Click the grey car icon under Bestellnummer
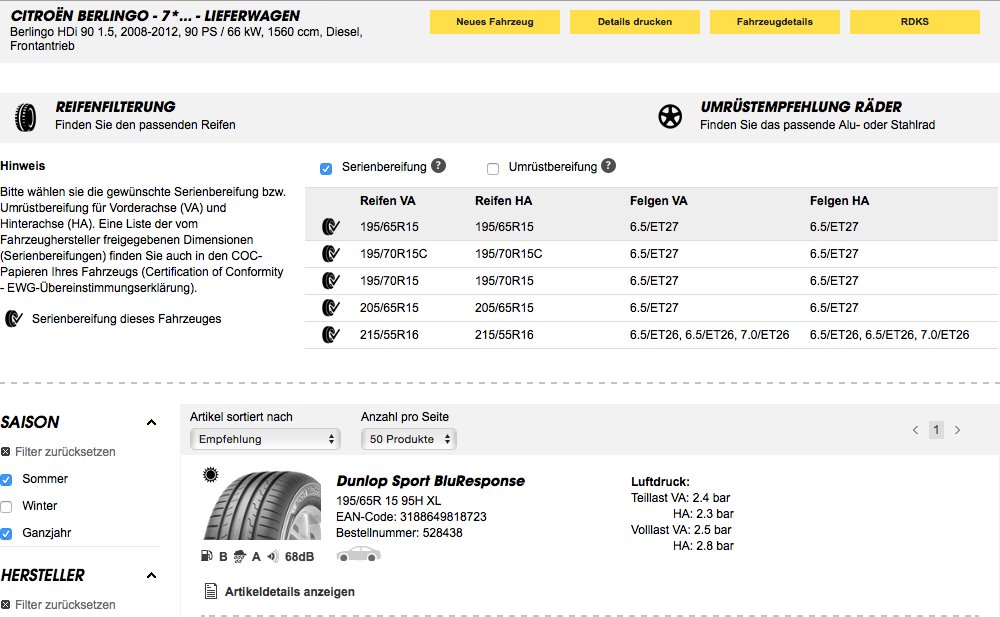Image resolution: width=1000 pixels, height=617 pixels. (358, 554)
